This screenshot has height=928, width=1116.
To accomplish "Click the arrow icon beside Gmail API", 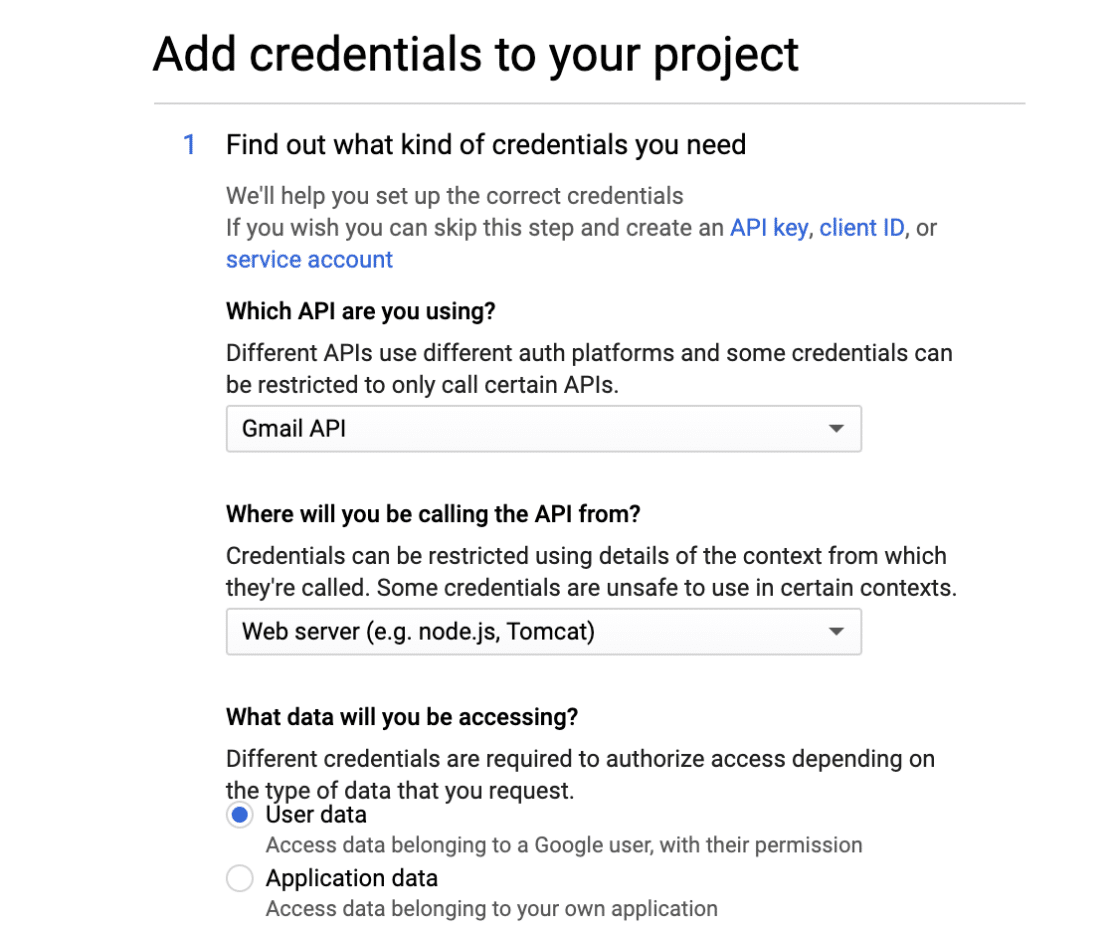I will [x=836, y=428].
